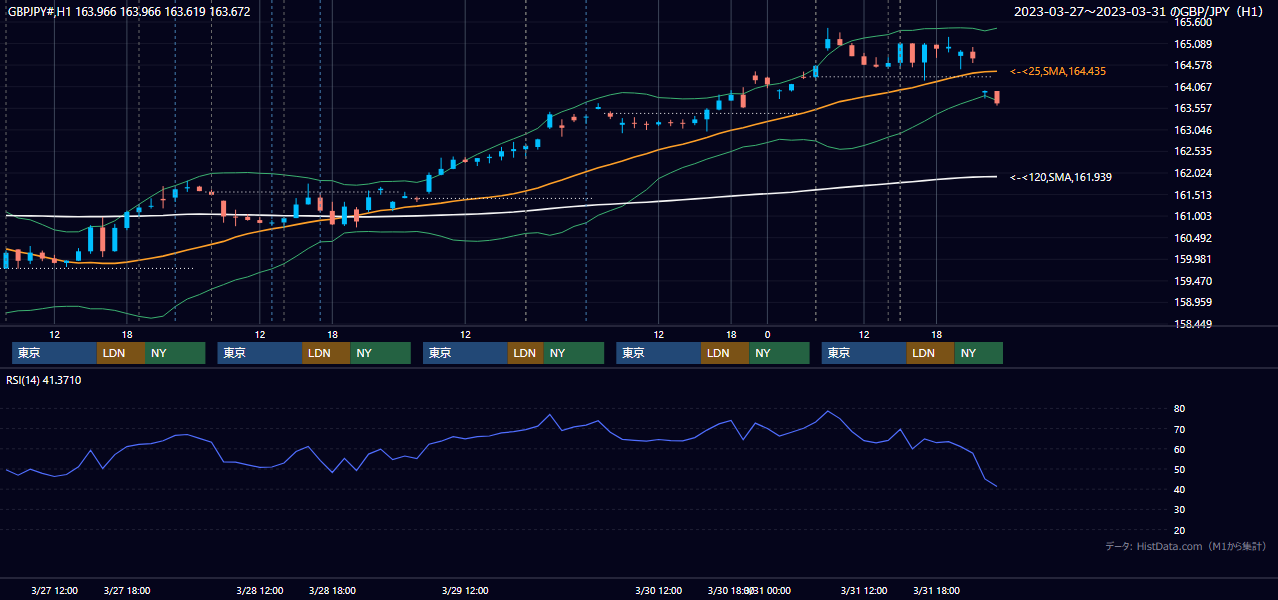Click price axis value 164.067

click(1193, 87)
